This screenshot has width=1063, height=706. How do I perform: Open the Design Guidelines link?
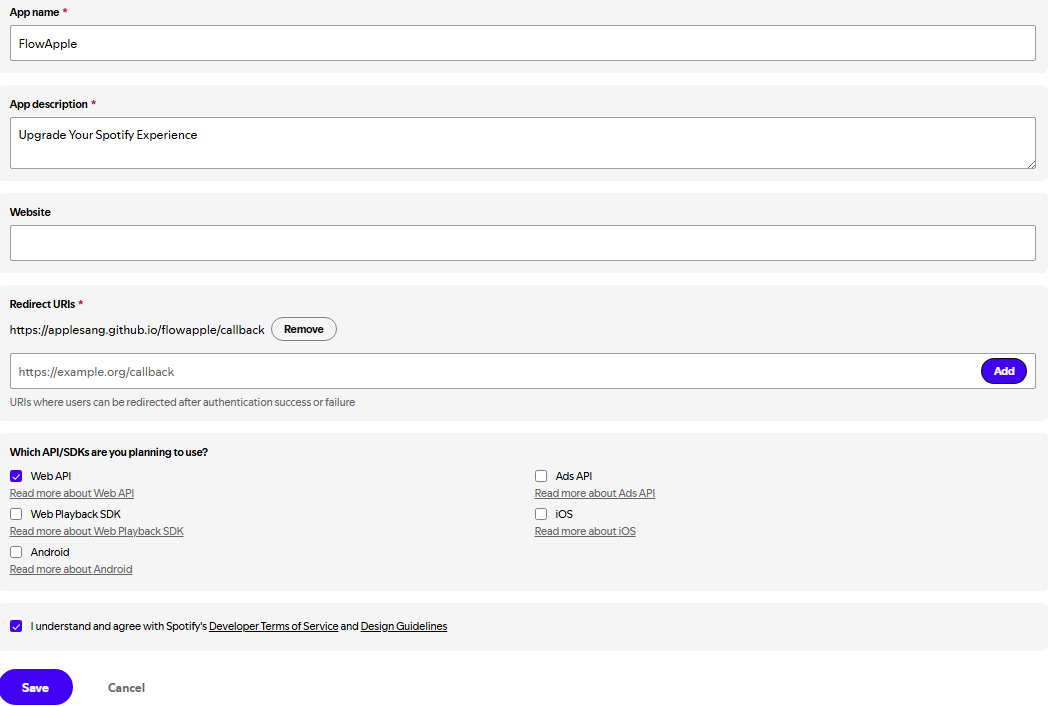403,626
